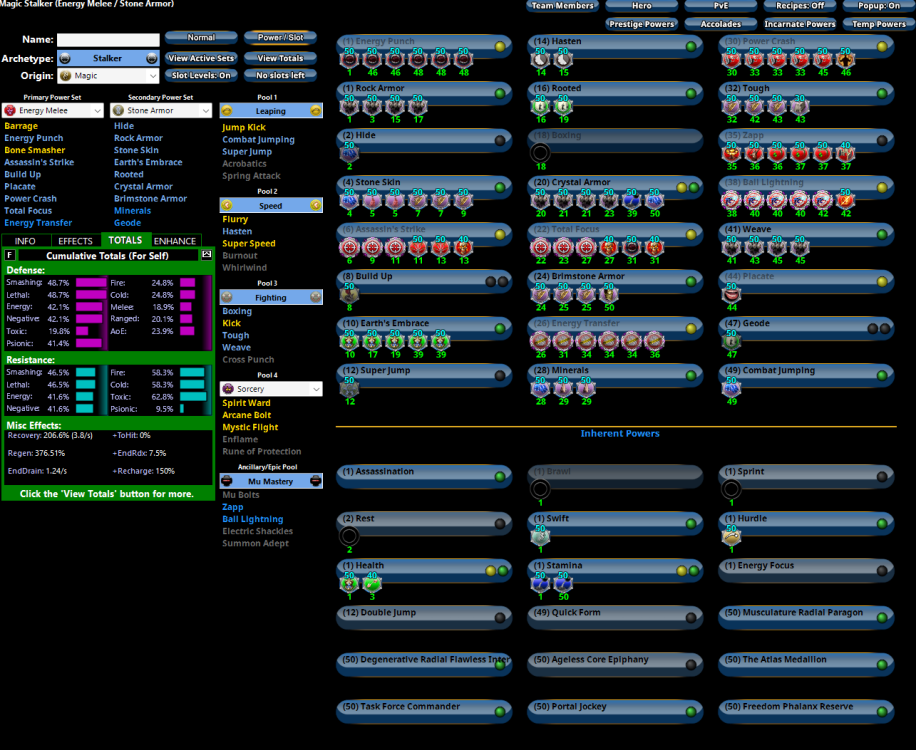Click the Smashing defense magenta bar
This screenshot has width=916, height=750.
(90, 283)
